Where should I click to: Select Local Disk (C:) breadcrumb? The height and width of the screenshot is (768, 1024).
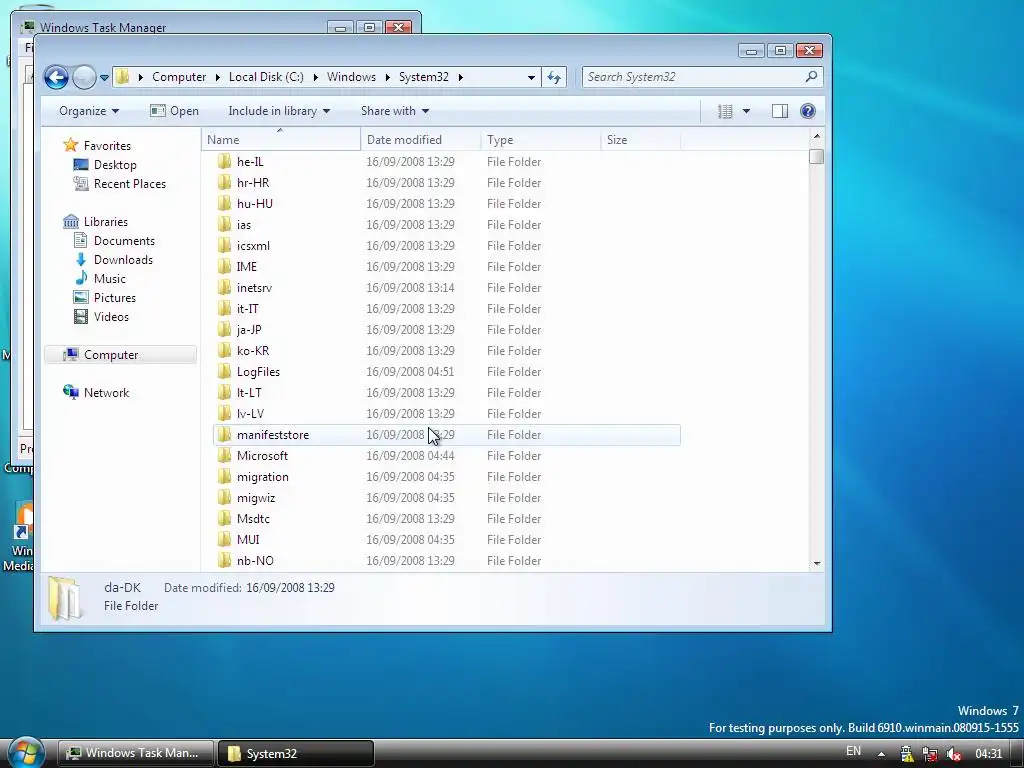[266, 77]
